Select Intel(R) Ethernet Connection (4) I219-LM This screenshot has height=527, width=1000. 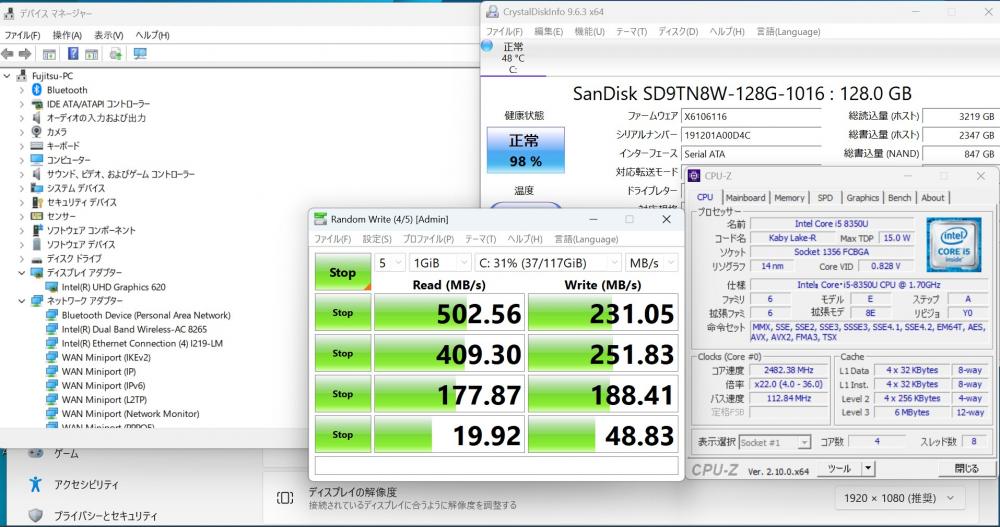pos(142,343)
